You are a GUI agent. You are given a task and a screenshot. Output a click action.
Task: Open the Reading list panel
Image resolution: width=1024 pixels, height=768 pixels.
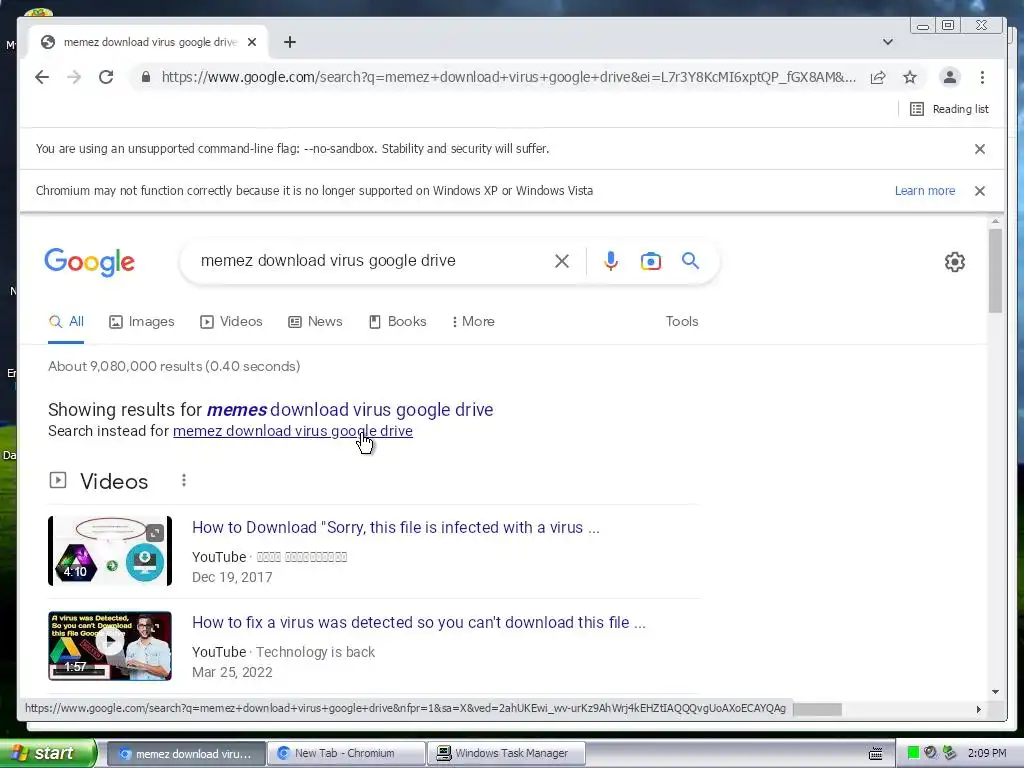(950, 109)
